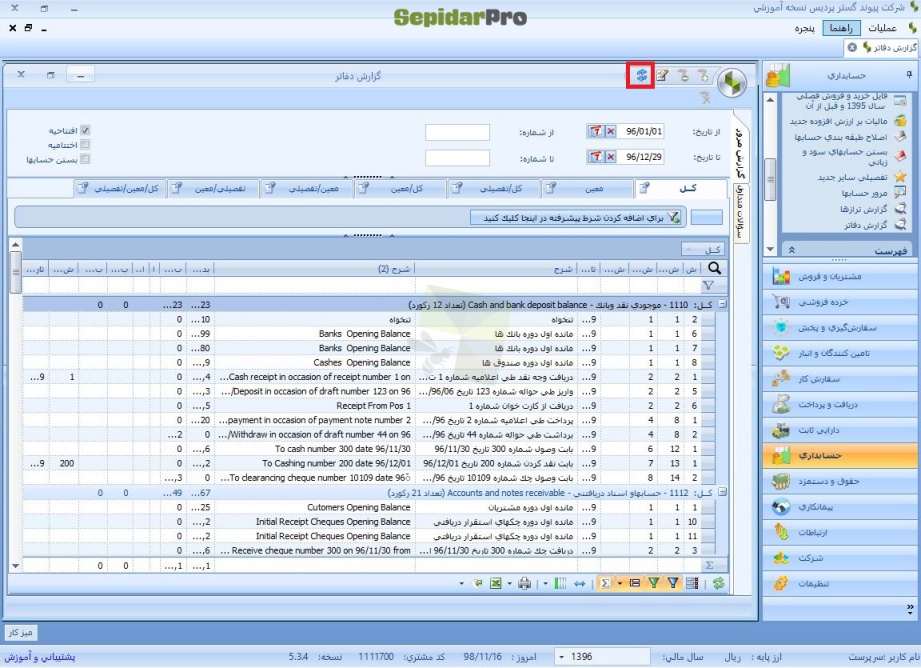Screen dimensions: 921x668
Task: Open پشتیبانی و آموزش link
Action: [40, 657]
